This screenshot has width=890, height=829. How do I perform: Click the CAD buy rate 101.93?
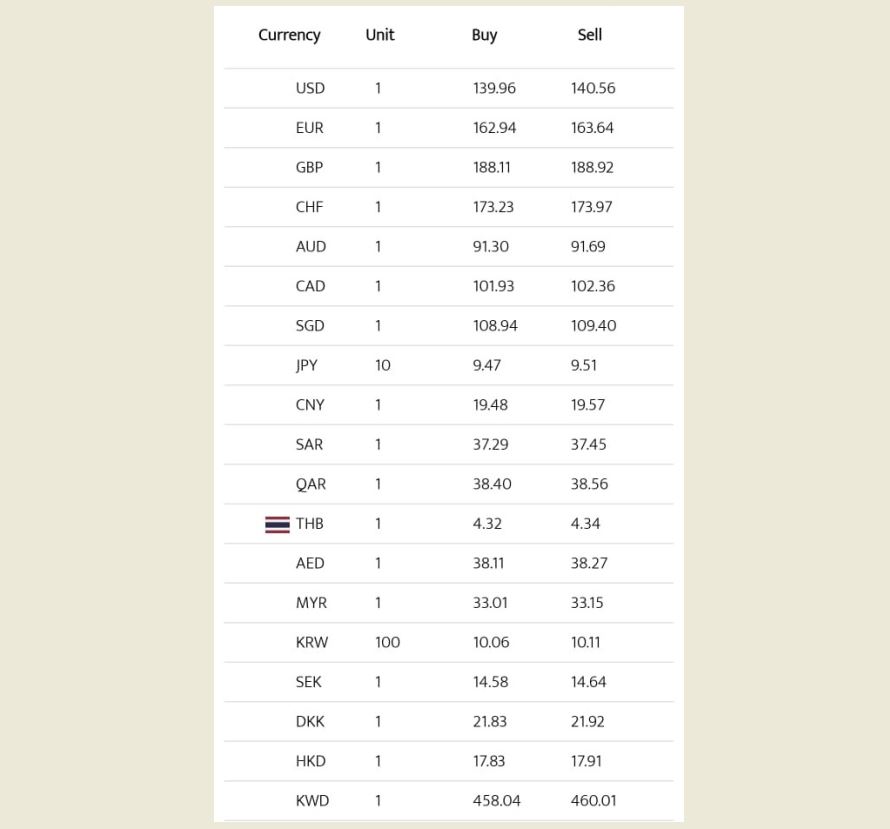click(493, 286)
